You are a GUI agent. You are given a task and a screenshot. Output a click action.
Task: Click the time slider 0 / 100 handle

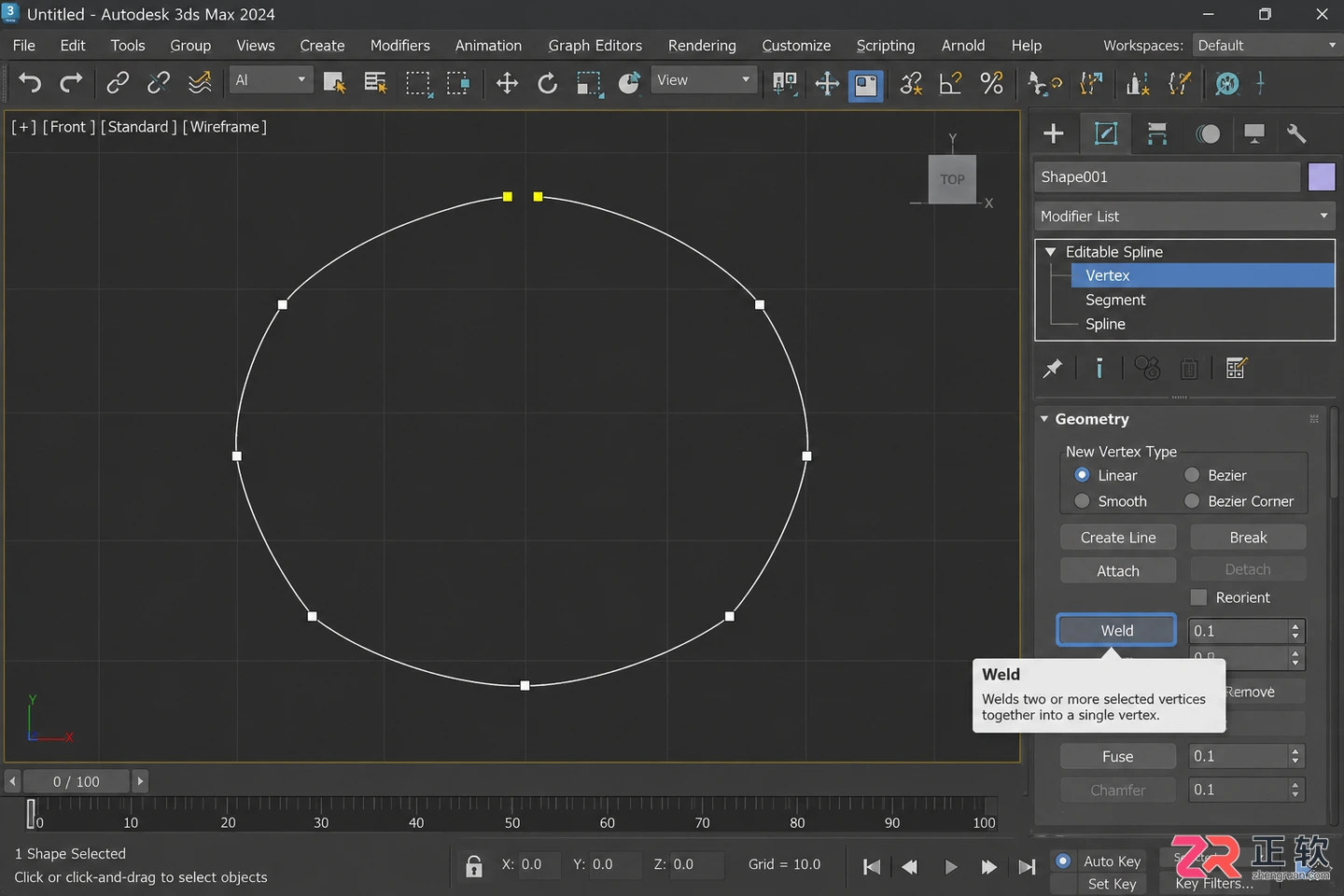tap(77, 781)
